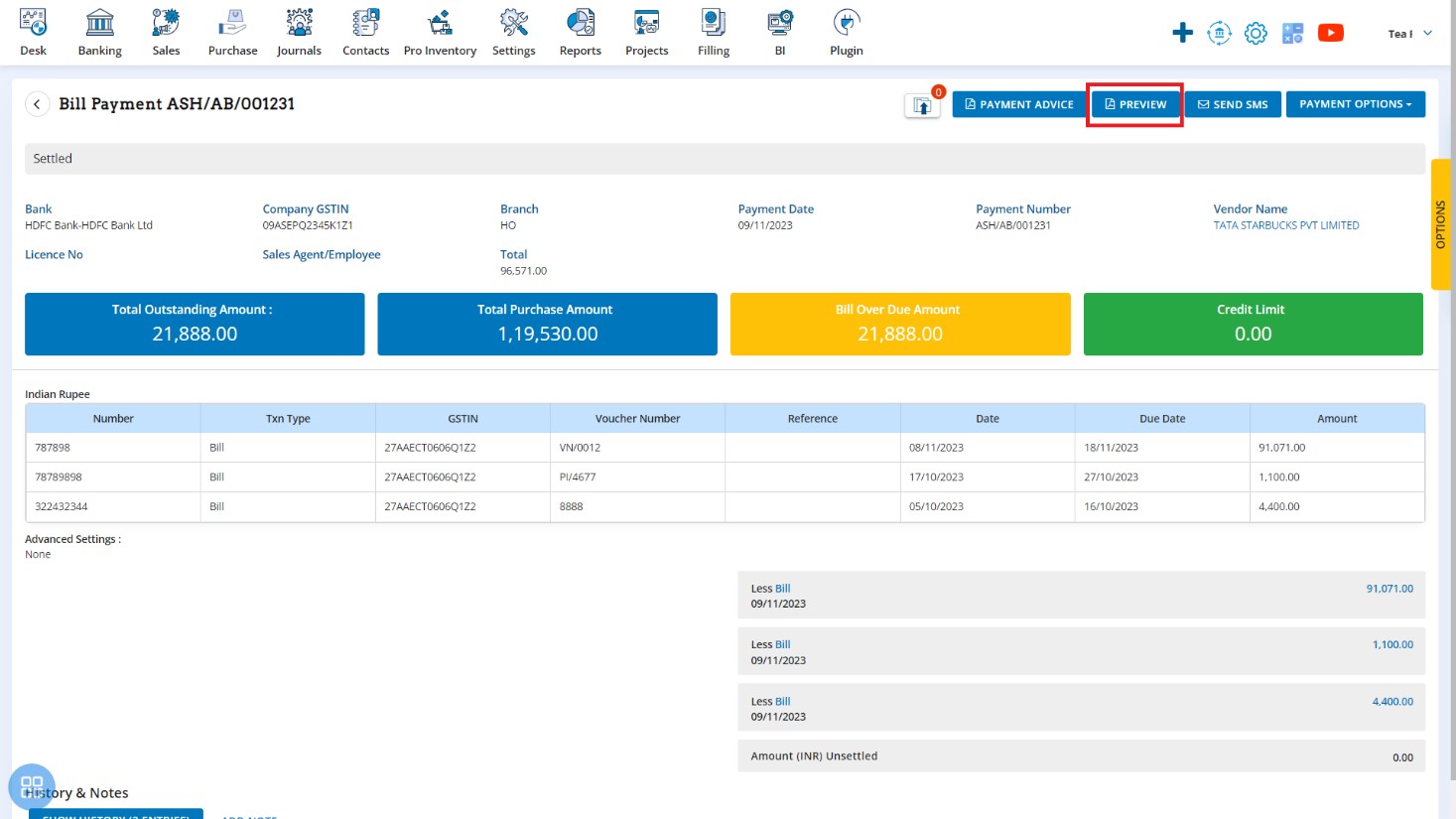Click the Total Purchase Amount card
The image size is (1456, 819).
point(547,324)
